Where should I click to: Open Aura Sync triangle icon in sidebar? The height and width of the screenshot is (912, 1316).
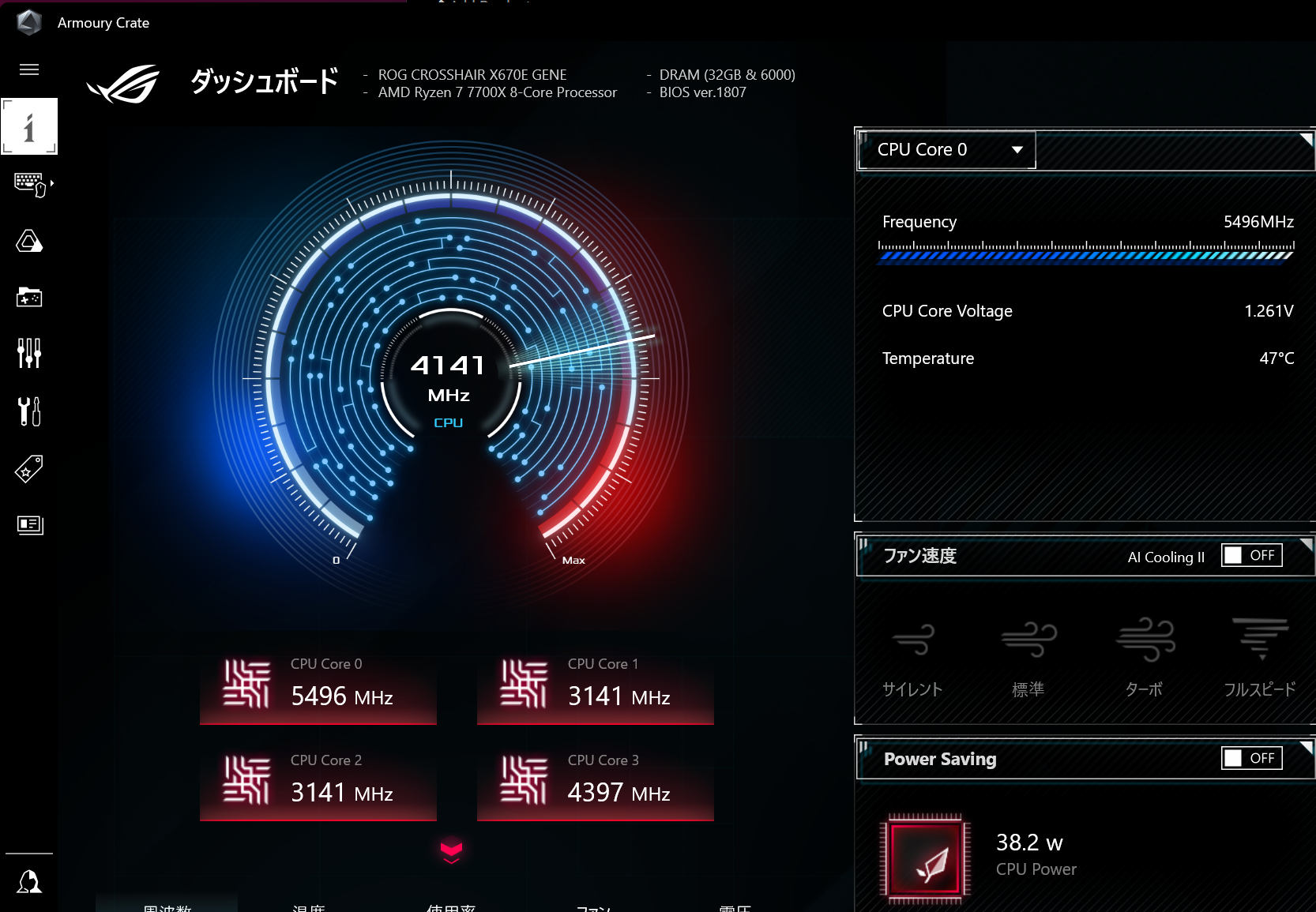[x=29, y=241]
